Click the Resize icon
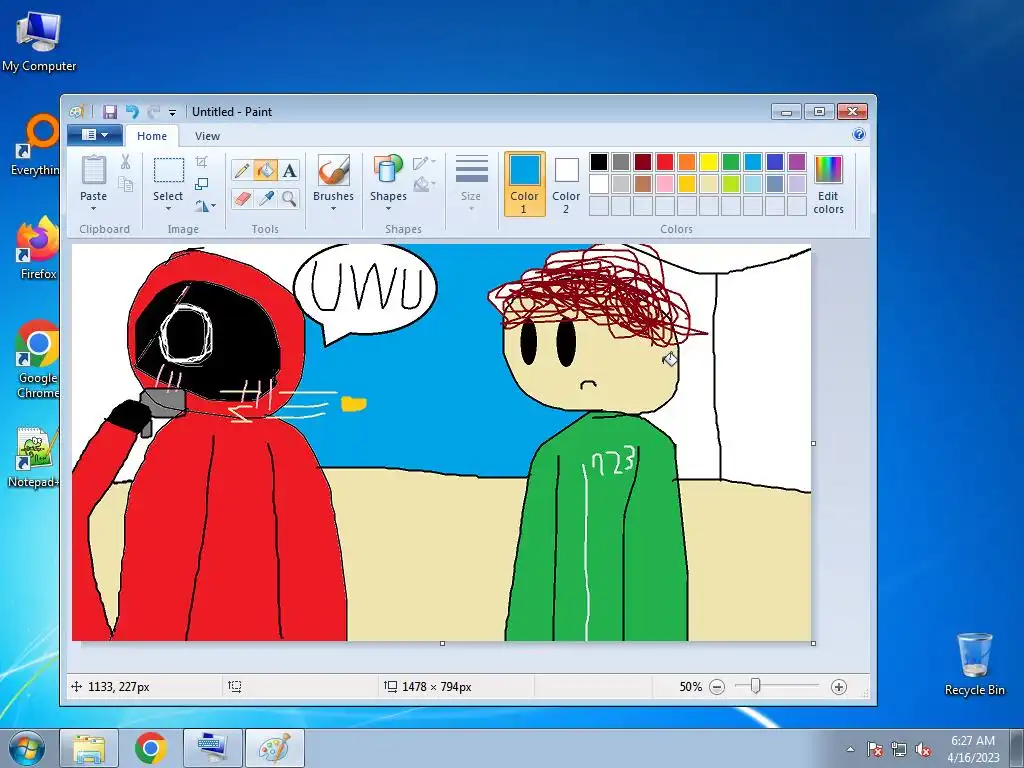Screen dimensions: 1024x768 point(202,184)
